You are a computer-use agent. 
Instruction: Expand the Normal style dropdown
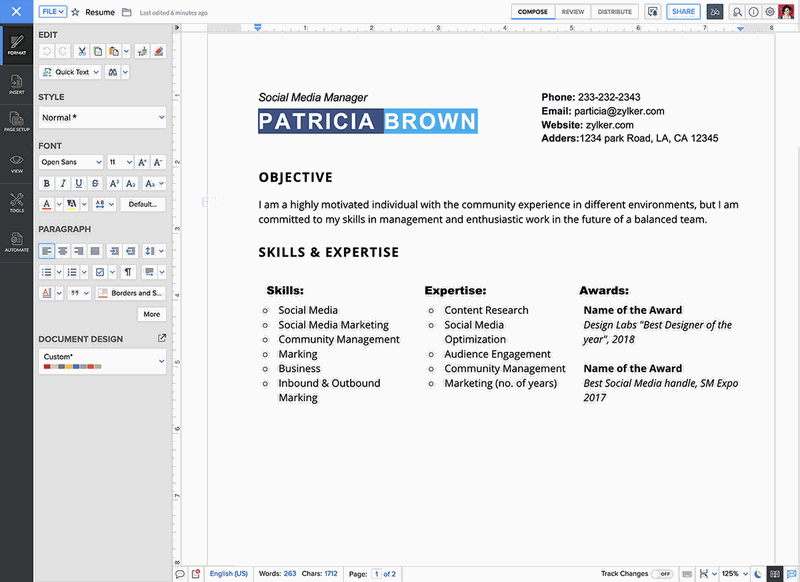pyautogui.click(x=103, y=118)
